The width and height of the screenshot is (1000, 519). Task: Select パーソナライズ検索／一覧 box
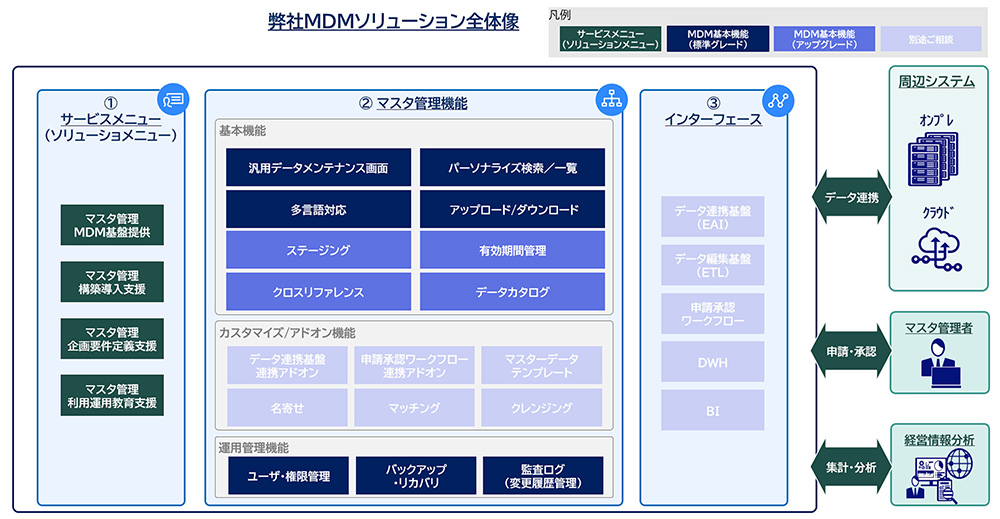[512, 168]
